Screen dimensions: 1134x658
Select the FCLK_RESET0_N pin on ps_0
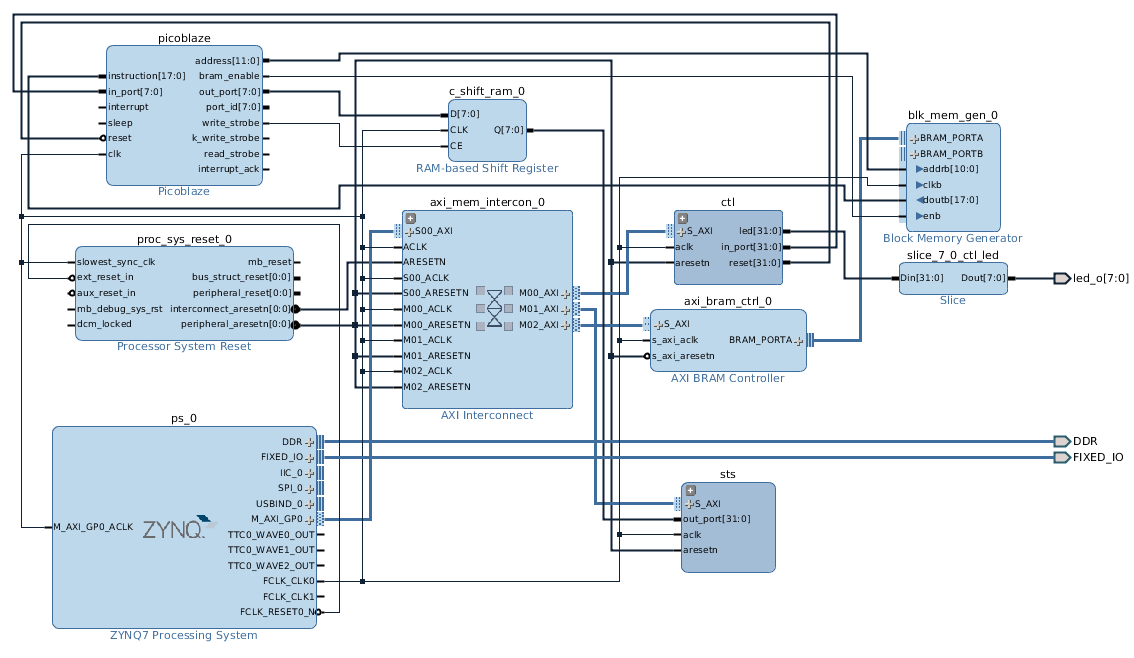(278, 612)
